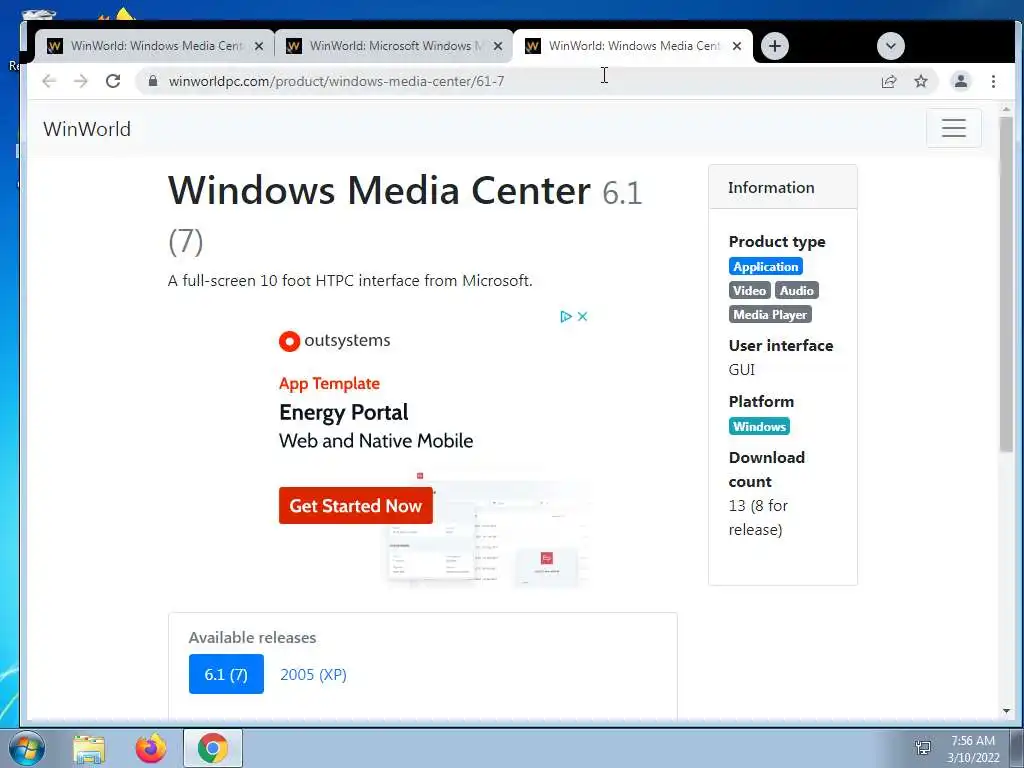Select the active third WinWorld tab
The image size is (1024, 768).
pos(633,46)
